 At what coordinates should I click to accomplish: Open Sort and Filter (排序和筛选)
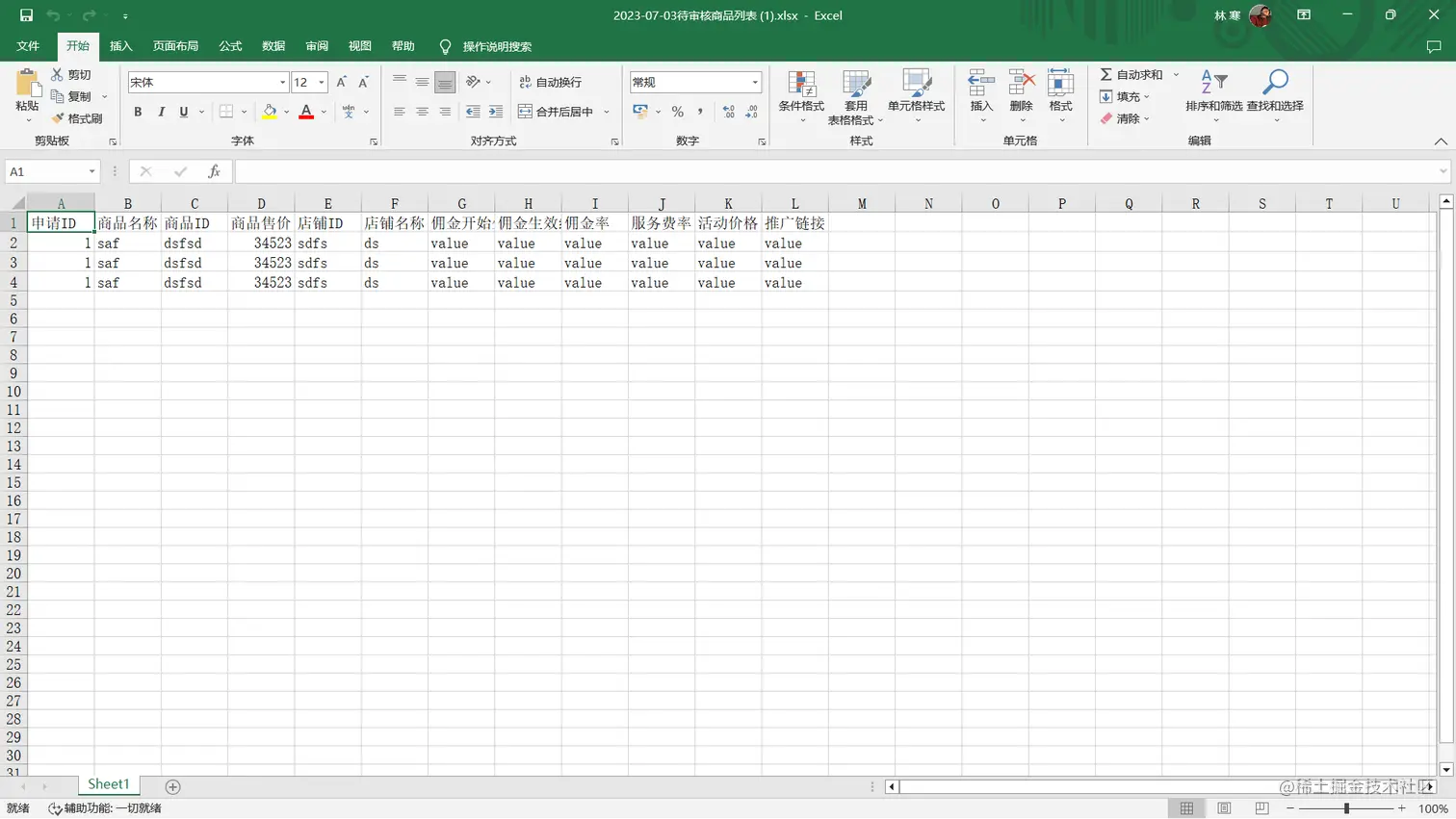pyautogui.click(x=1213, y=95)
